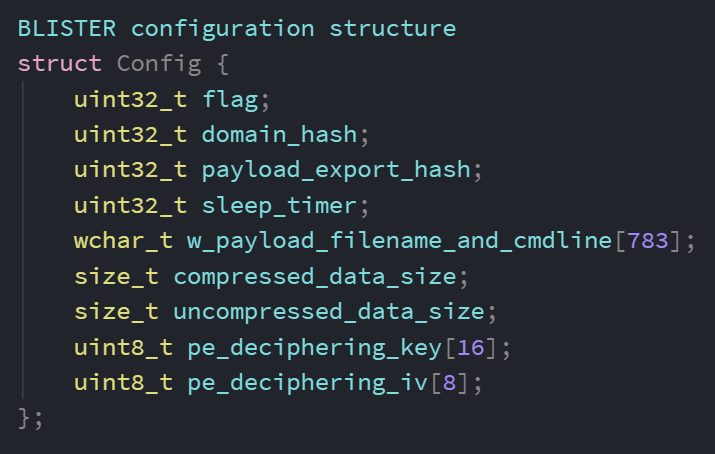Click the closing brace and semicolon
Image resolution: width=715 pixels, height=454 pixels.
30,416
